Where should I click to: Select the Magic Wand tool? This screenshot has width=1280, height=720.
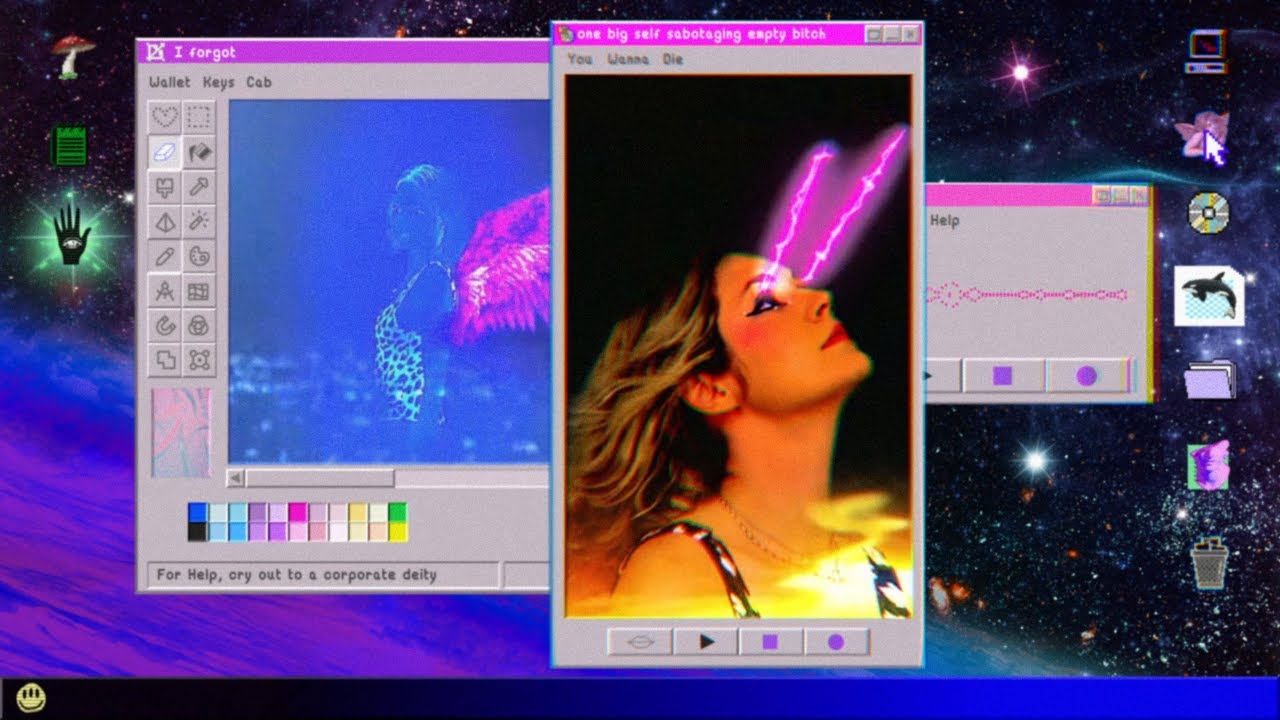(x=199, y=221)
